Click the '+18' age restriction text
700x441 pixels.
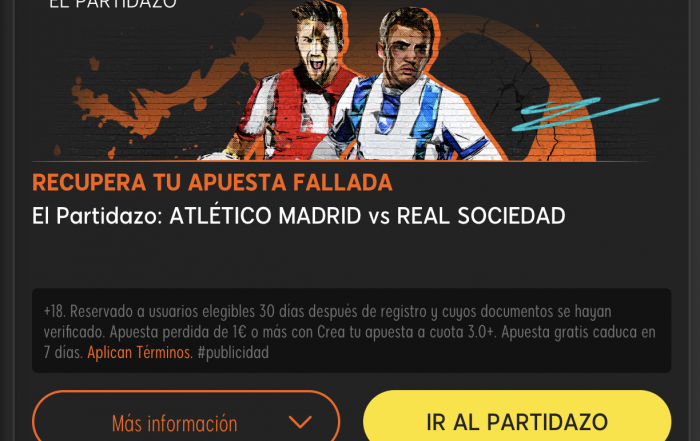tap(54, 312)
